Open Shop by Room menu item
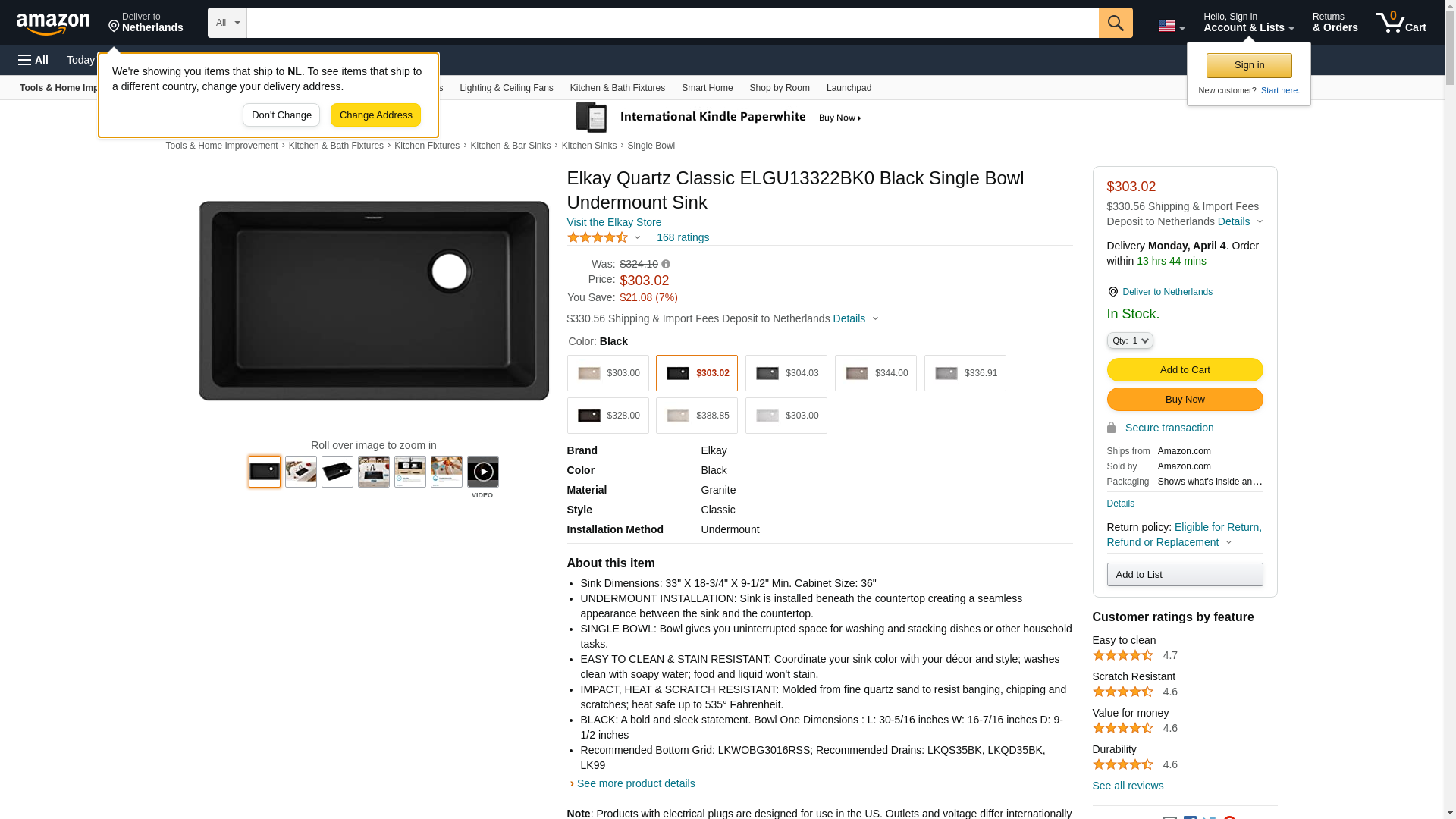 click(779, 88)
